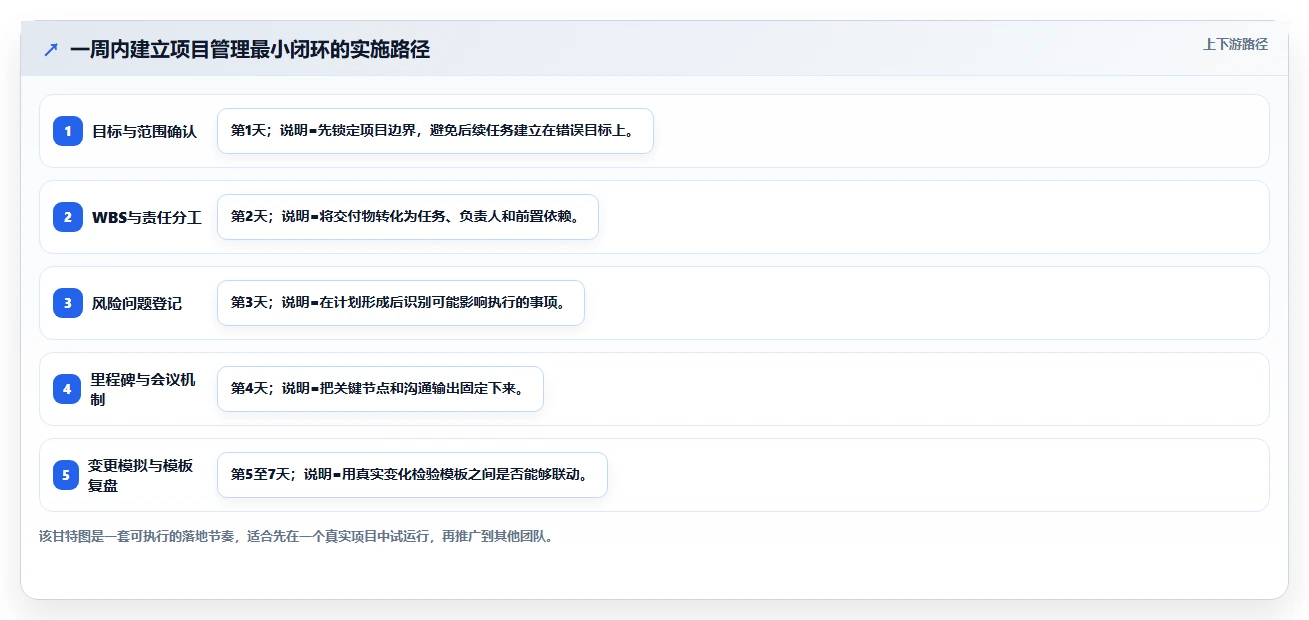Select step badge number 2
This screenshot has height=620, width=1309.
coord(67,217)
